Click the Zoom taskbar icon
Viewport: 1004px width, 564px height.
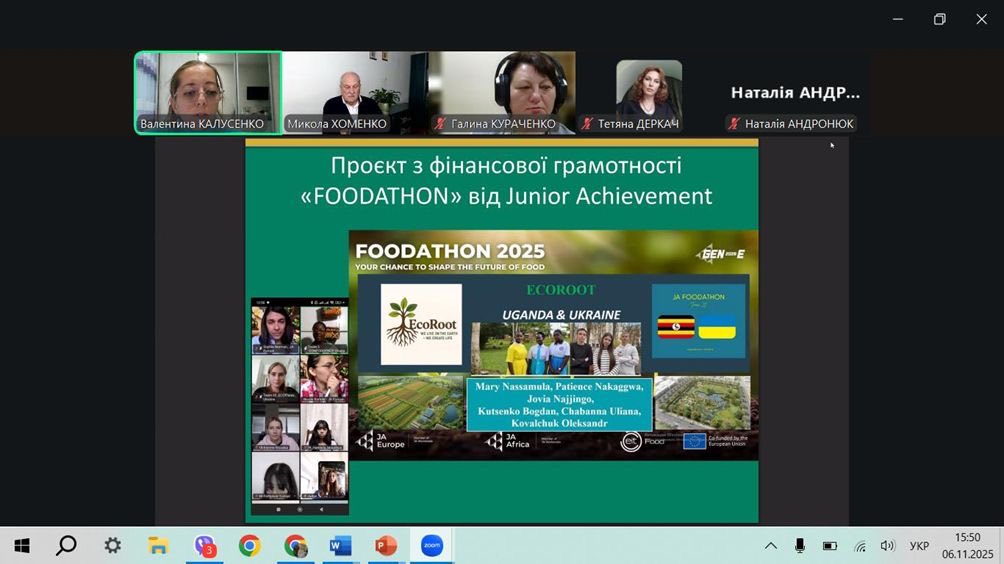pos(432,546)
